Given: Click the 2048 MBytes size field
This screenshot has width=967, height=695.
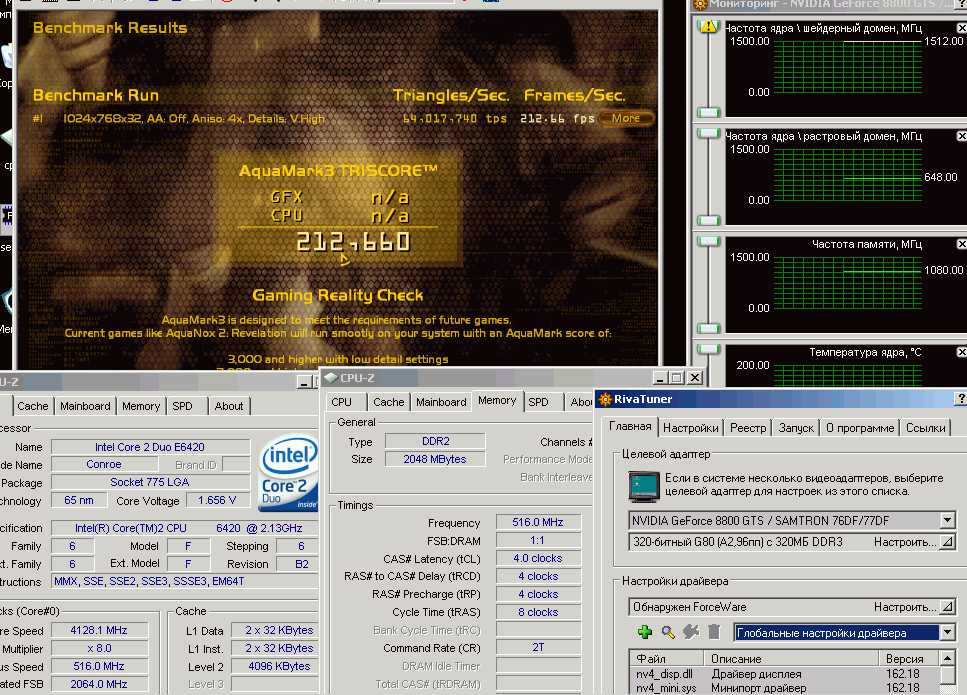Looking at the screenshot, I should 435,459.
